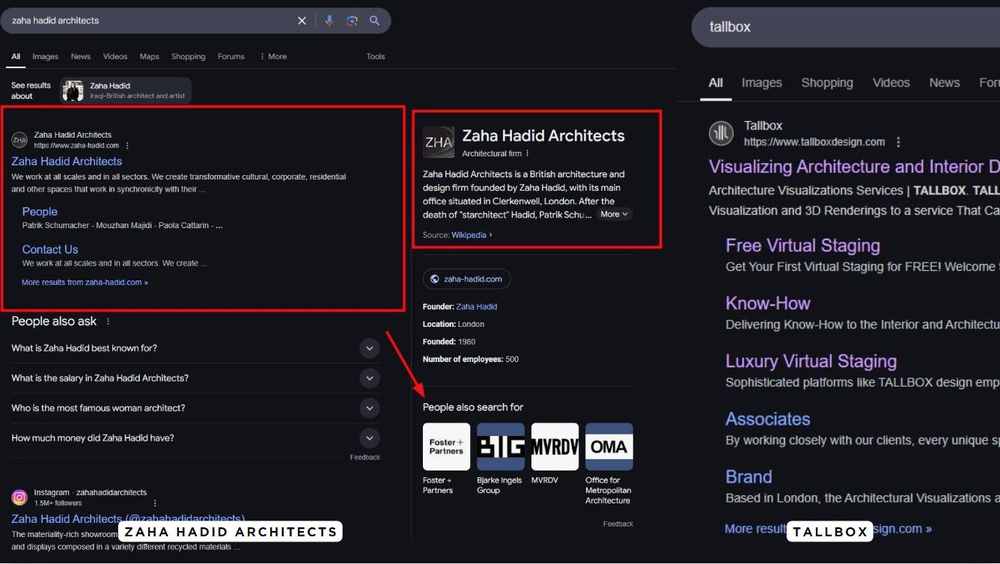This screenshot has height=564, width=1000.
Task: Click ZHA logo in knowledge panel
Action: point(439,142)
